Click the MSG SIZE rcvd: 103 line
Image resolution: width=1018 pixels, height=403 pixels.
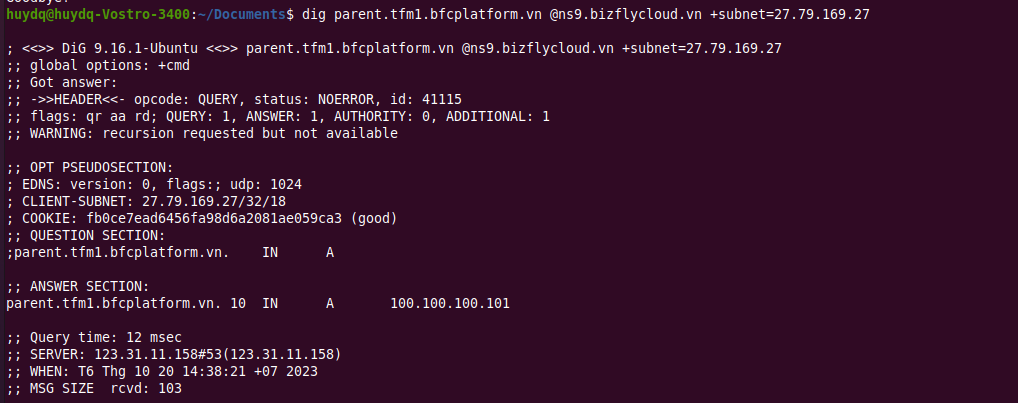(x=94, y=389)
